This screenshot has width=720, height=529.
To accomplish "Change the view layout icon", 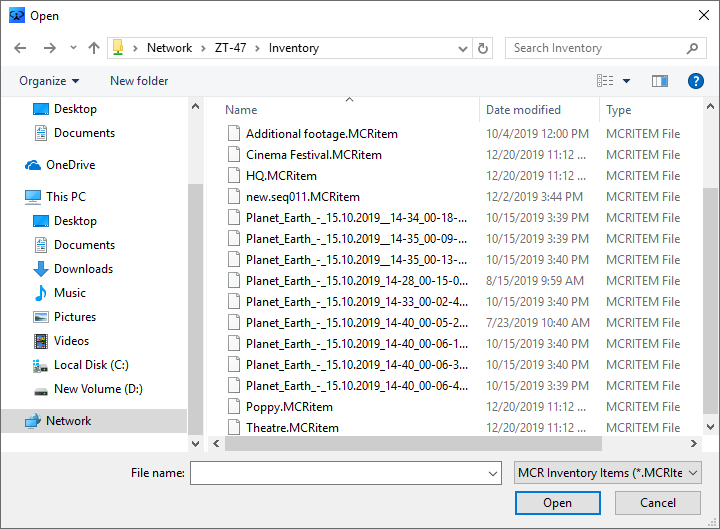I will pyautogui.click(x=605, y=81).
